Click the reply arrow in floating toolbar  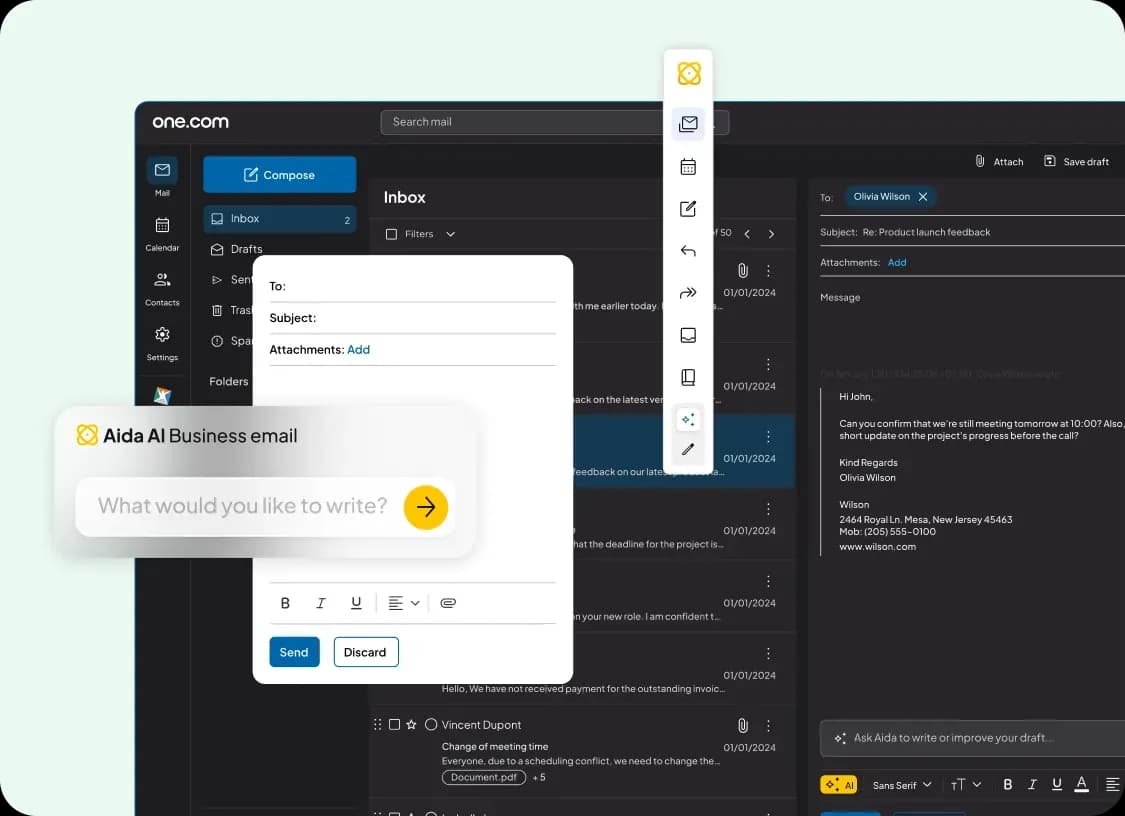[688, 250]
